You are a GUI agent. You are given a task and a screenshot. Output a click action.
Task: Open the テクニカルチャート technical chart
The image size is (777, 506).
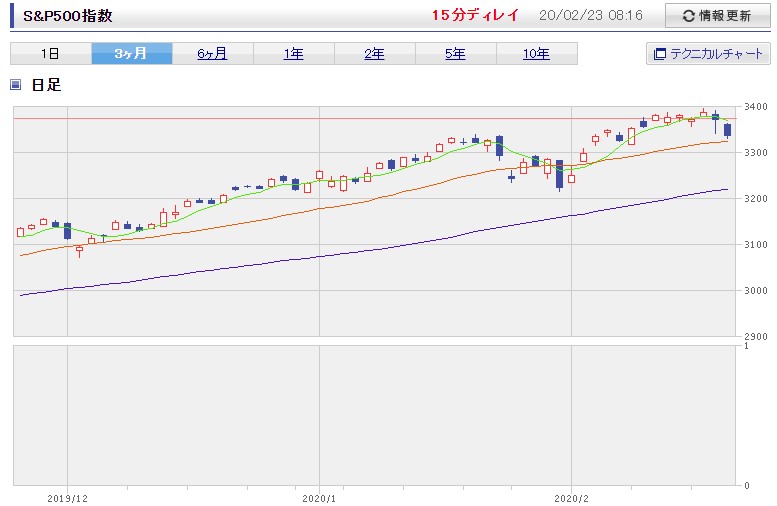[x=708, y=54]
